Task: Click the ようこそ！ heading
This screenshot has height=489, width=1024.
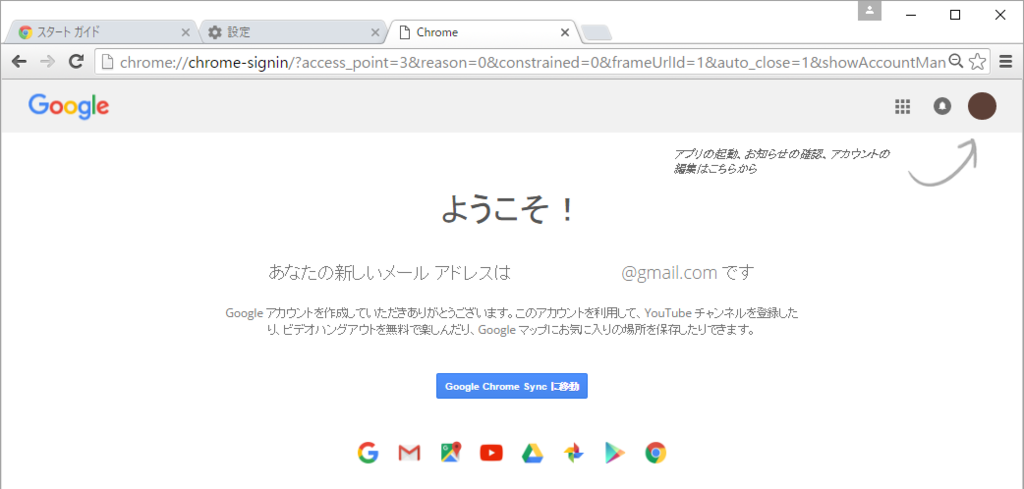Action: [509, 210]
